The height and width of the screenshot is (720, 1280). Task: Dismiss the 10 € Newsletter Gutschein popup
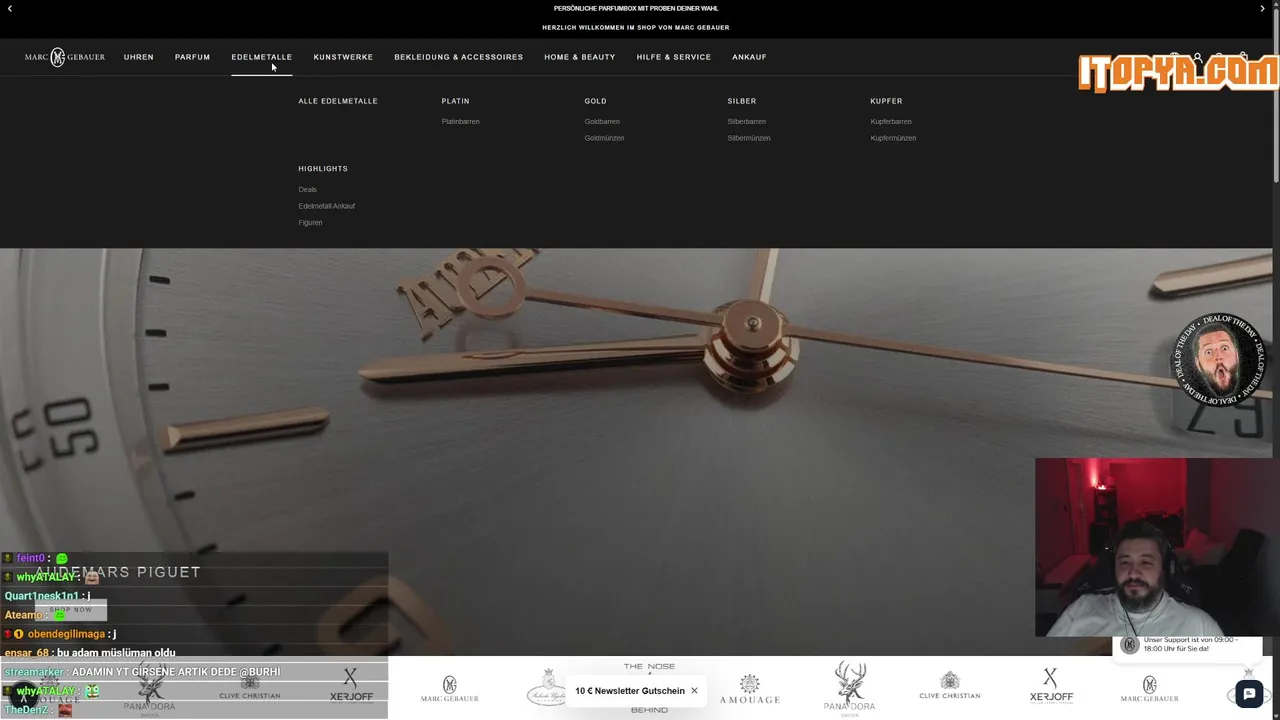tap(694, 691)
